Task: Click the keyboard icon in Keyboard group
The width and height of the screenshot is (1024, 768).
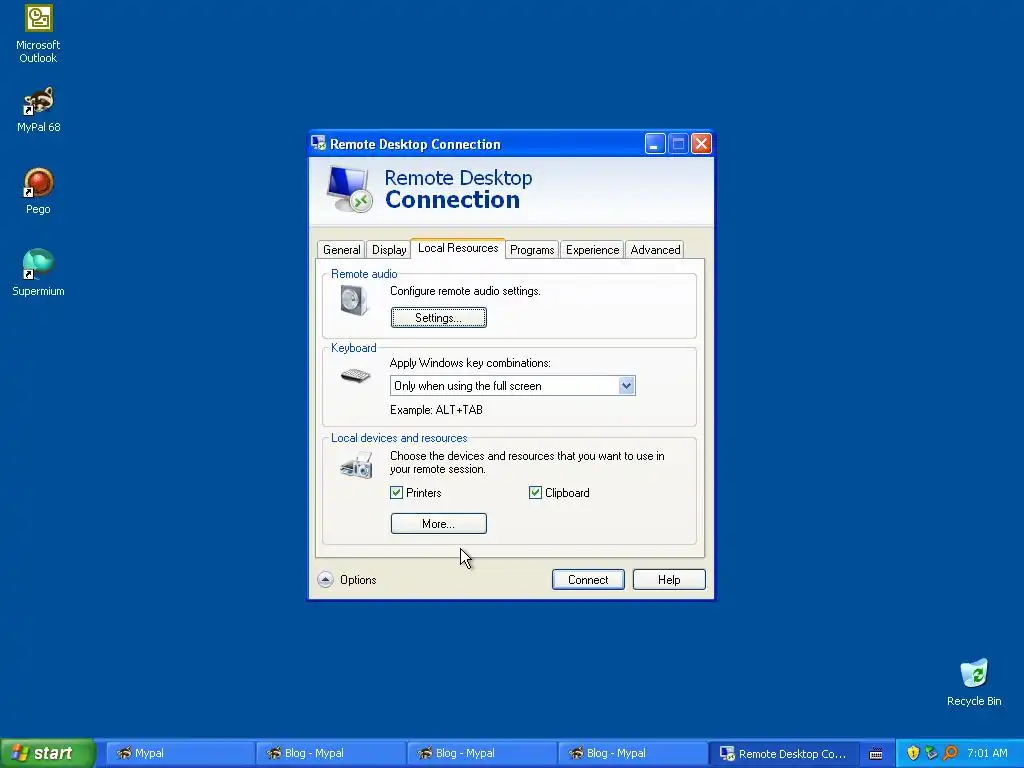Action: tap(355, 376)
